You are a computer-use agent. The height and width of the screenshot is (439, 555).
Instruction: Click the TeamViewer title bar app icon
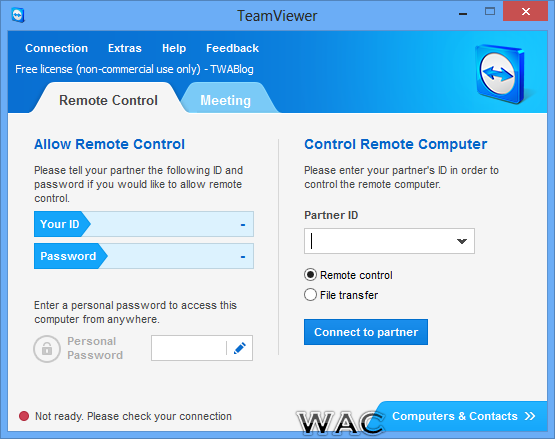click(x=18, y=16)
